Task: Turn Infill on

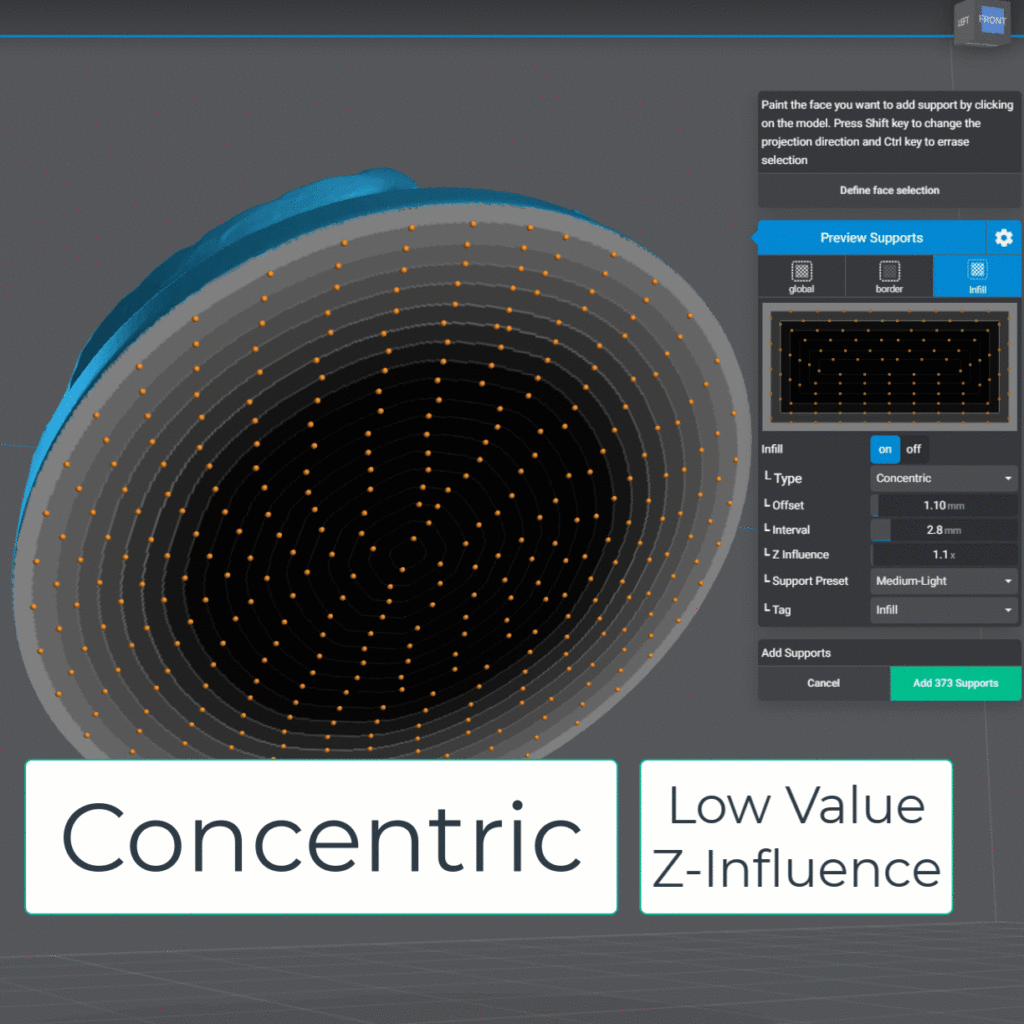Action: pyautogui.click(x=884, y=449)
